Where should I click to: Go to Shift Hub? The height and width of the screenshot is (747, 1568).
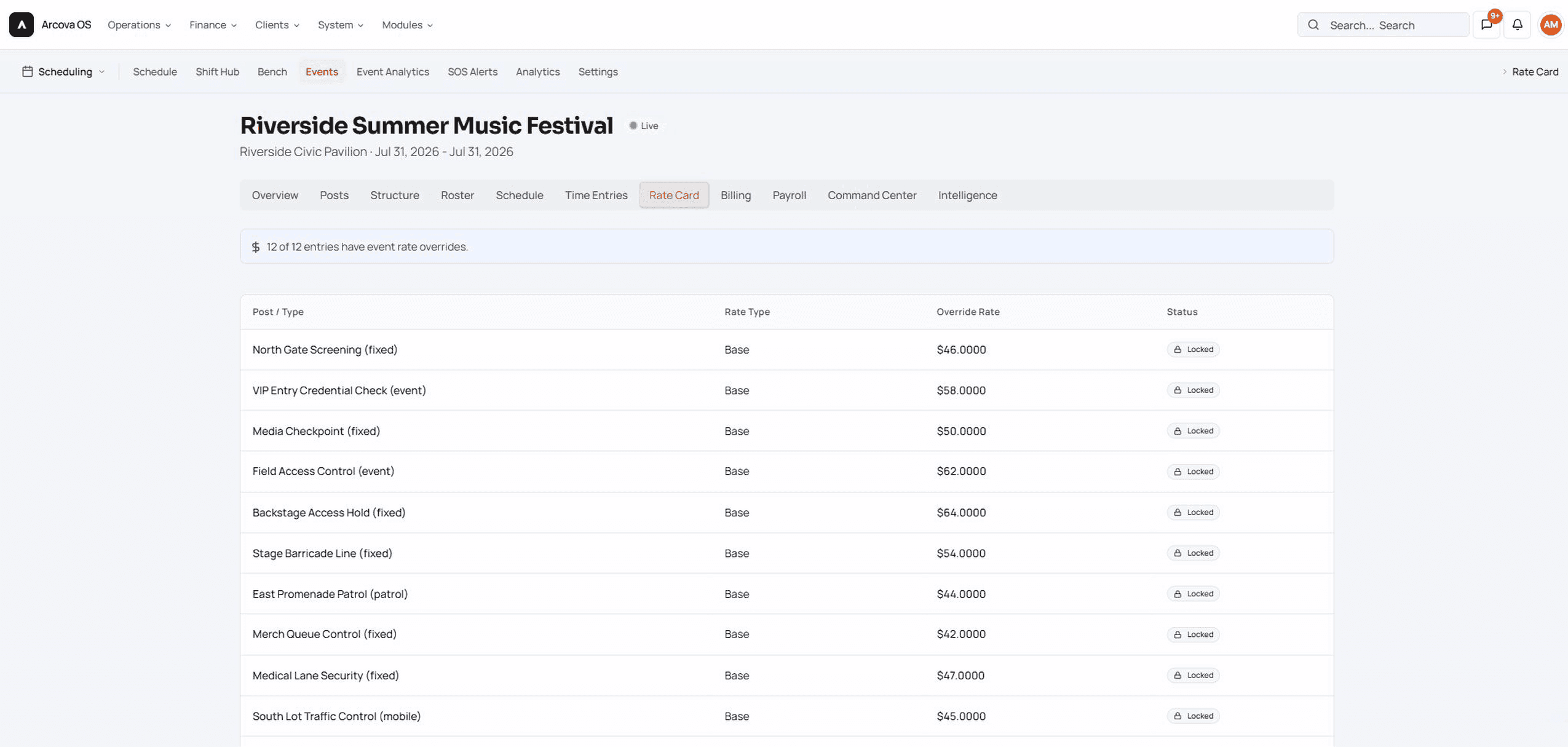coord(217,71)
